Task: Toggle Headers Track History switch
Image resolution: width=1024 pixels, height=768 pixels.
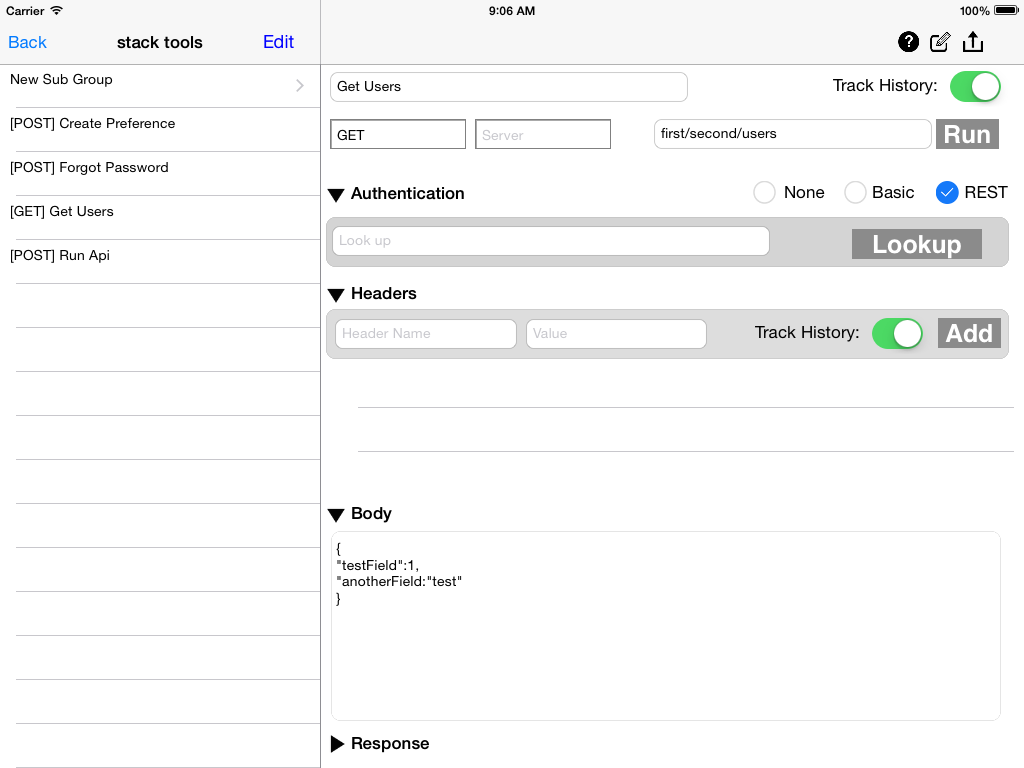Action: tap(897, 333)
